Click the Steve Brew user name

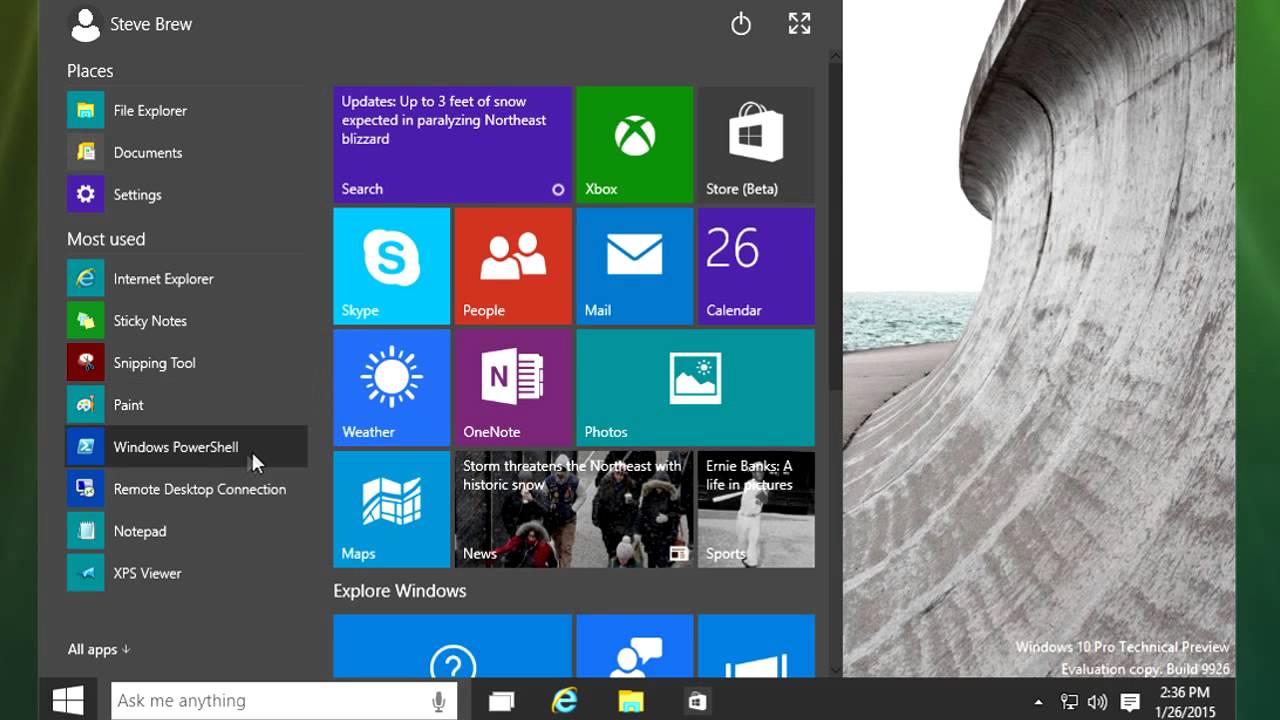pyautogui.click(x=151, y=24)
